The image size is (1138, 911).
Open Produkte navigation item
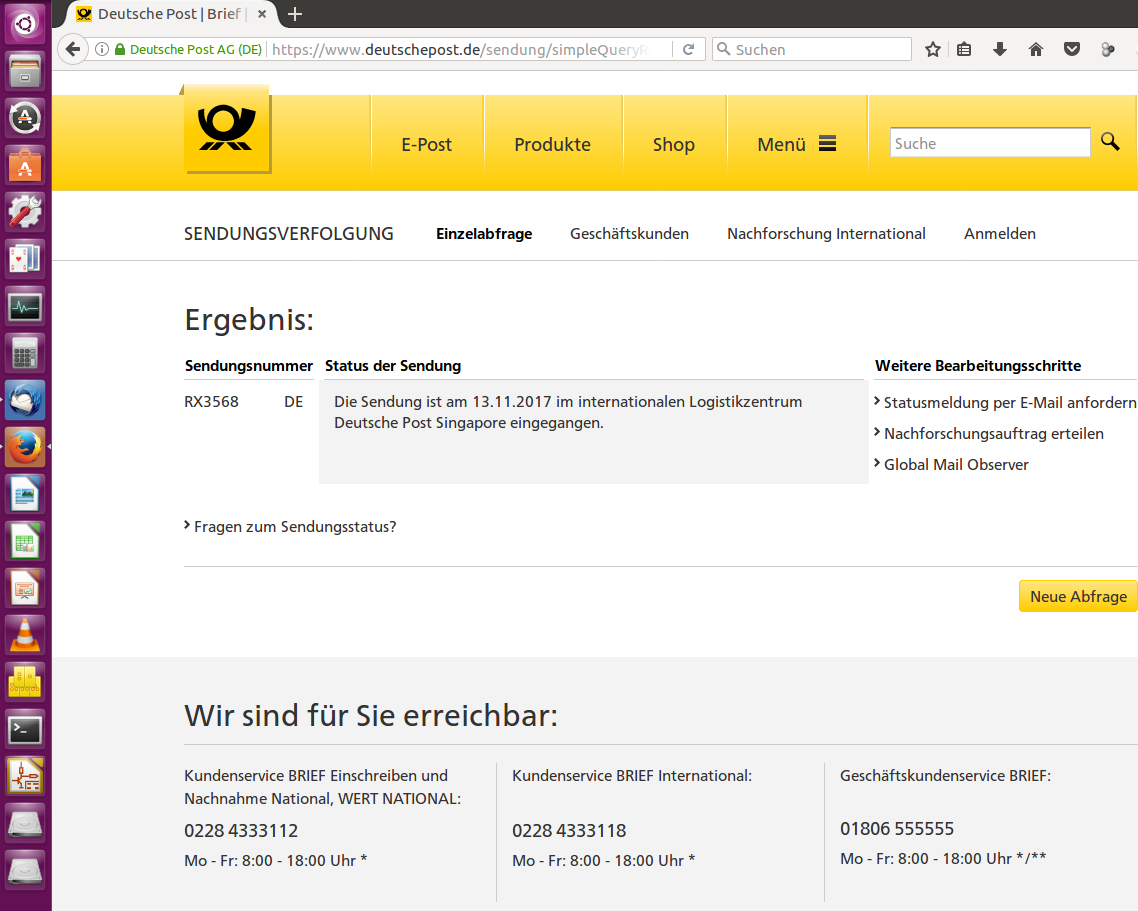point(552,144)
